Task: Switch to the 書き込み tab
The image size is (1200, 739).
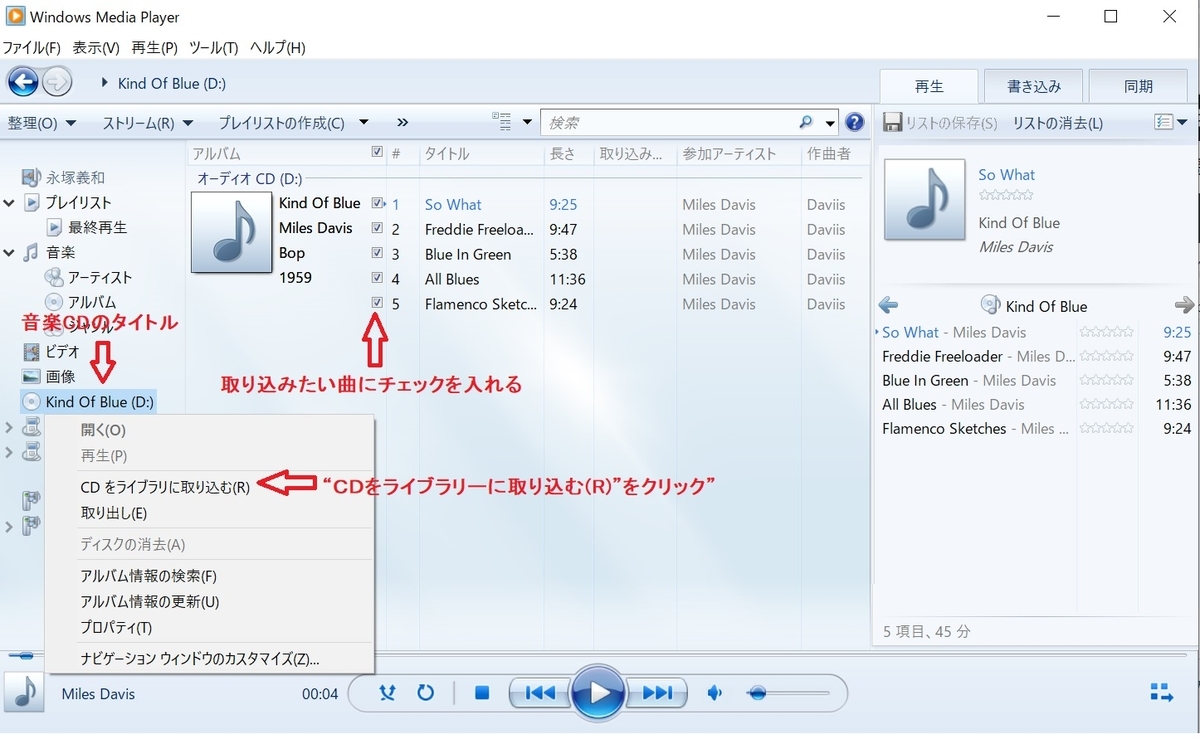Action: 1032,86
